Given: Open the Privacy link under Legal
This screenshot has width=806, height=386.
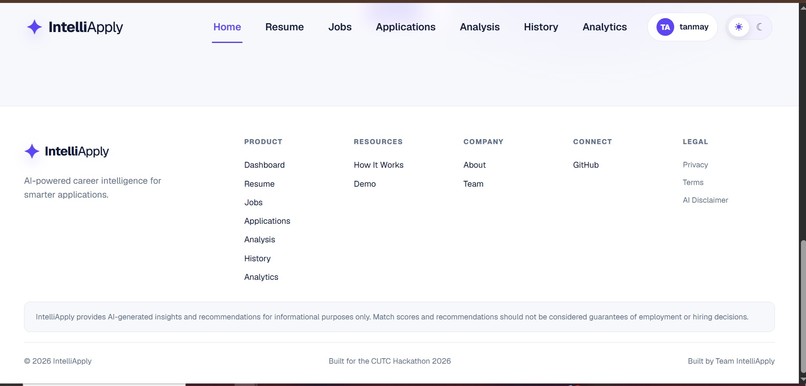Looking at the screenshot, I should (x=695, y=165).
